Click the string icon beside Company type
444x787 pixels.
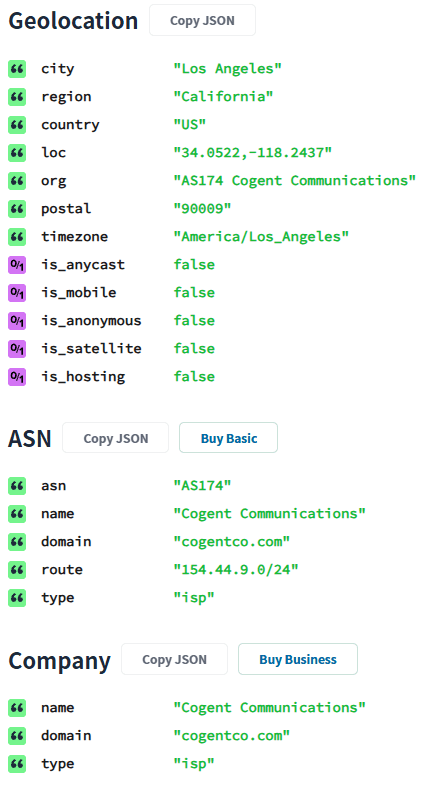[17, 764]
